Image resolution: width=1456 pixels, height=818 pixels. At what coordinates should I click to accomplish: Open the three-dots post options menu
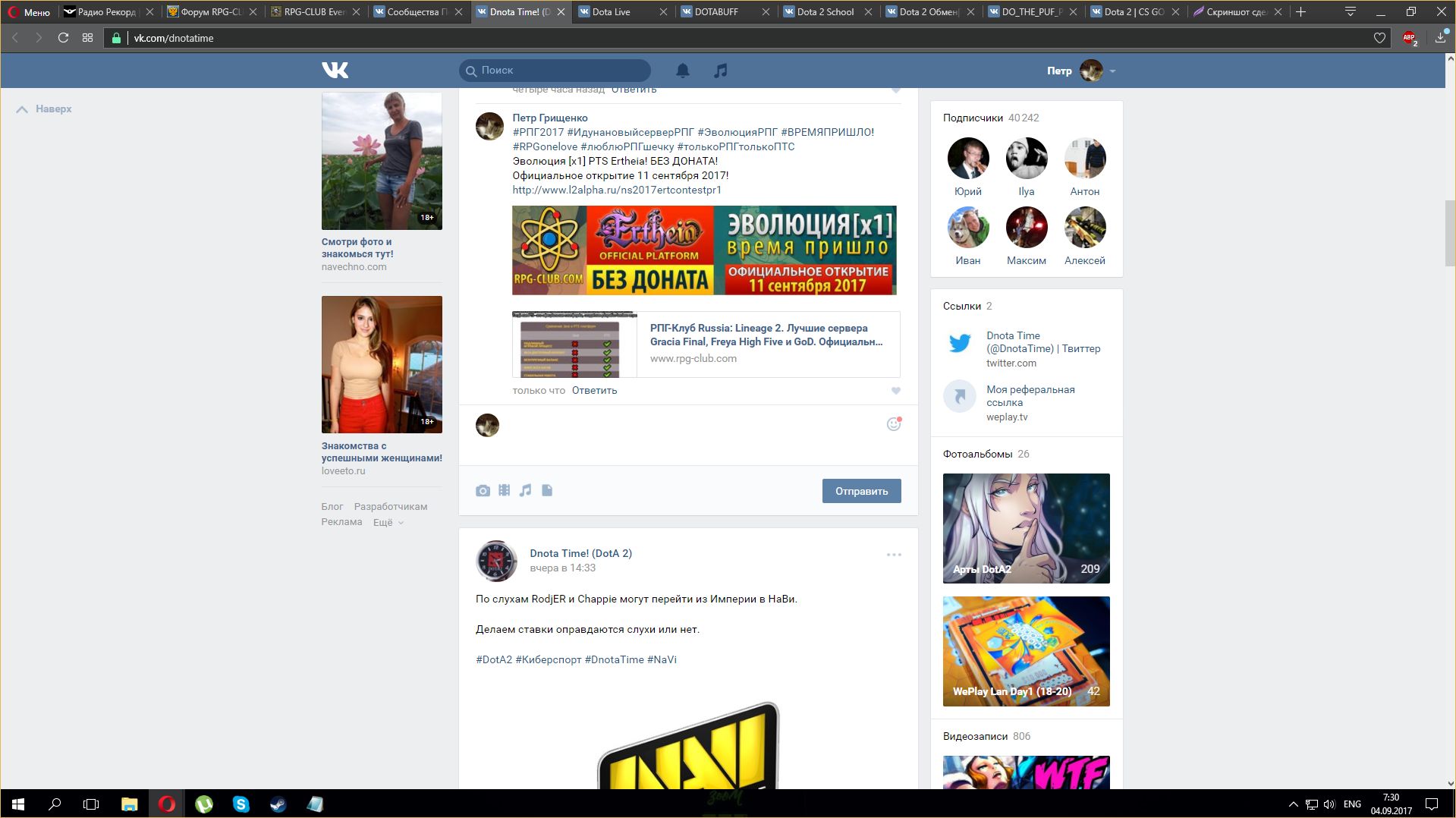pyautogui.click(x=894, y=555)
